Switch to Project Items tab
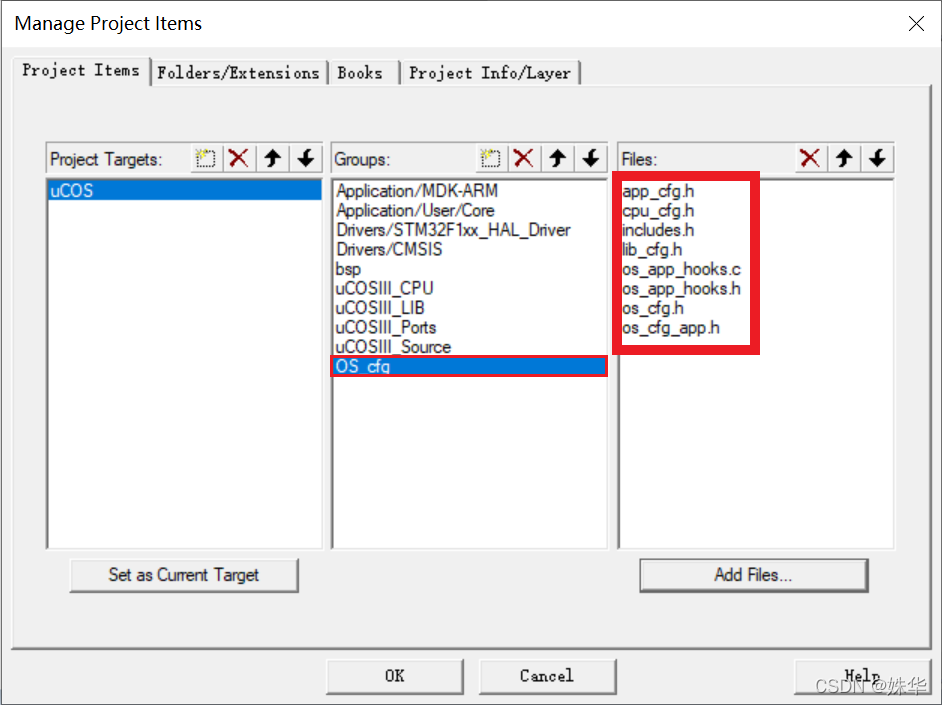The height and width of the screenshot is (705, 942). click(81, 71)
